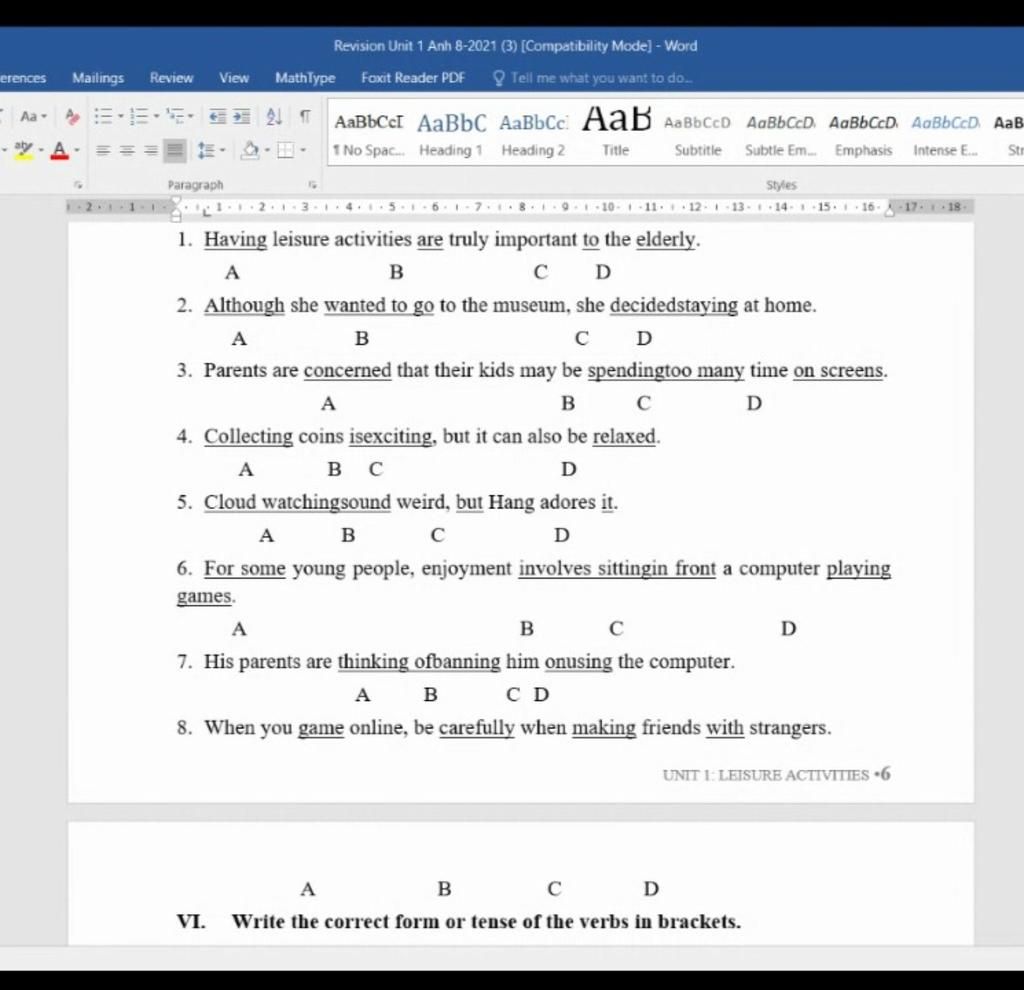Open the font color dropdown arrow
The image size is (1024, 990).
click(x=77, y=151)
